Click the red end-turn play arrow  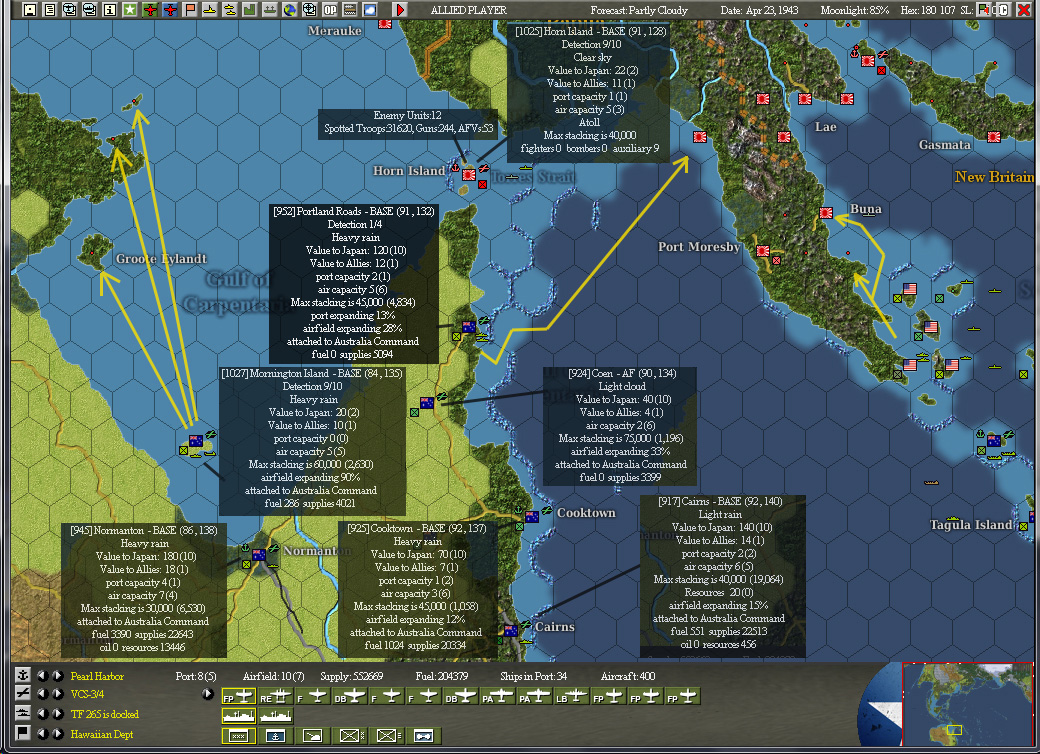click(400, 9)
